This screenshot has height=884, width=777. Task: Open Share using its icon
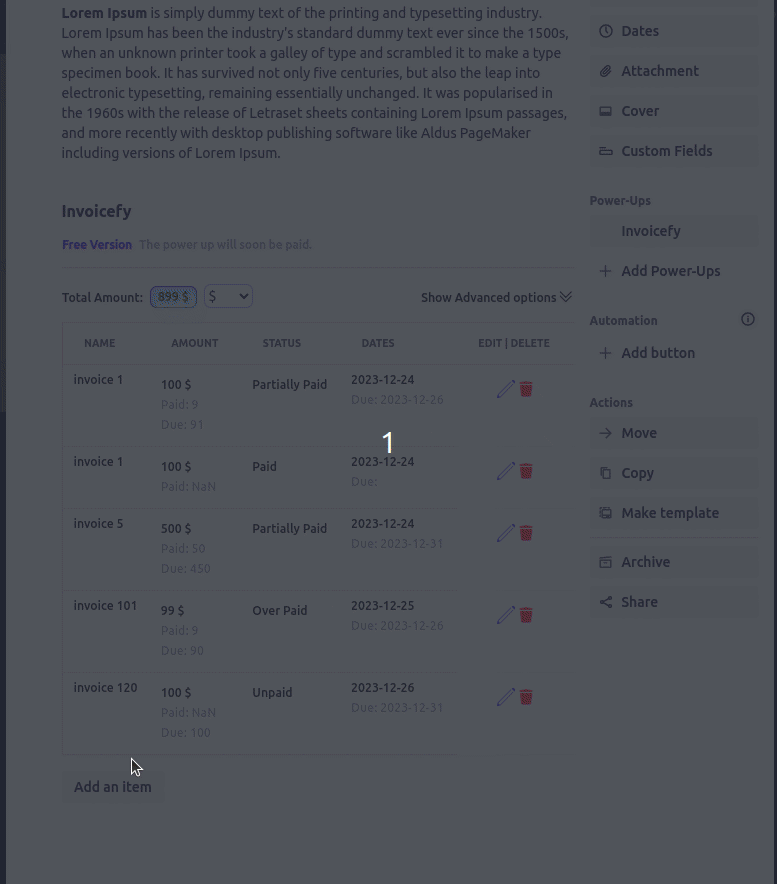[x=606, y=602]
